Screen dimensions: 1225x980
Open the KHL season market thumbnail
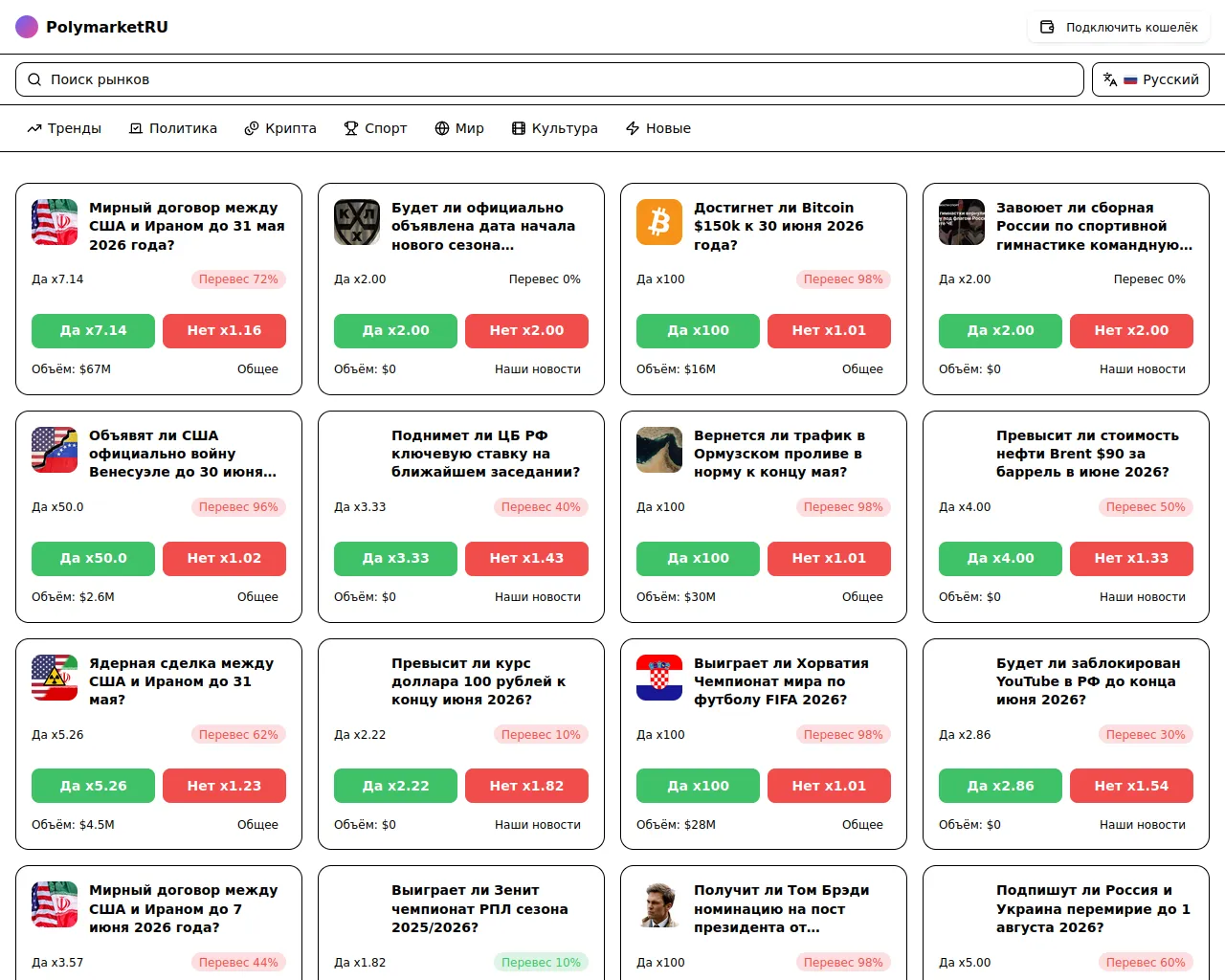pyautogui.click(x=357, y=222)
